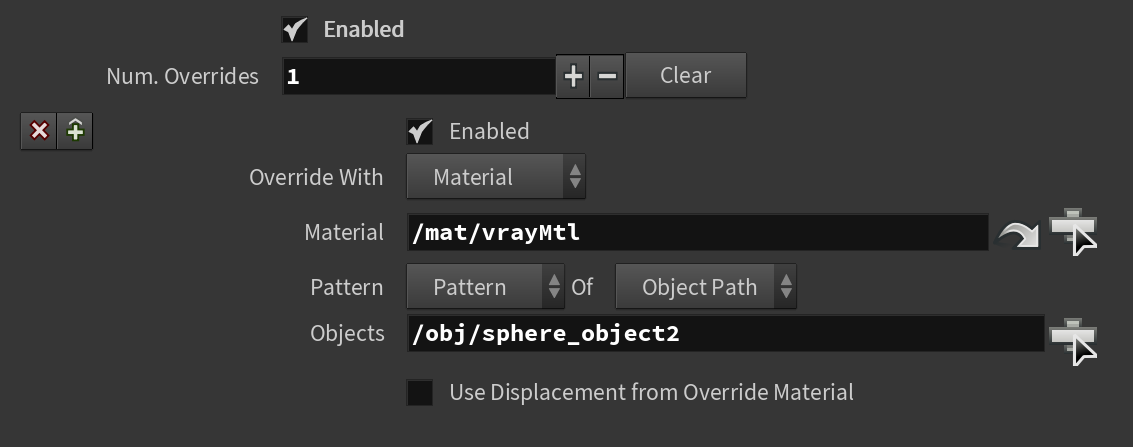This screenshot has height=447, width=1133.
Task: Open the Object Path dropdown
Action: (x=706, y=287)
